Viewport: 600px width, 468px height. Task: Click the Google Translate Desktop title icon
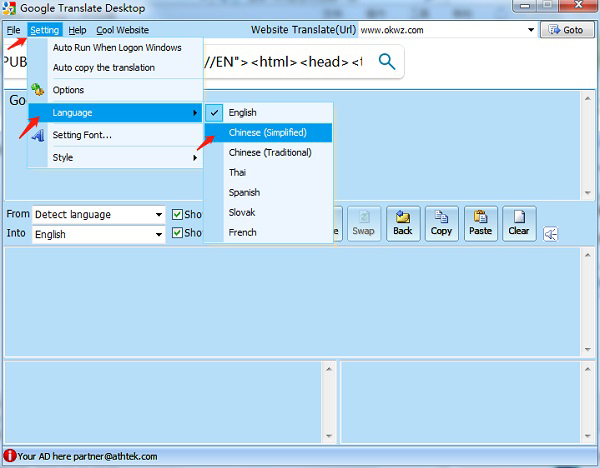(x=9, y=8)
